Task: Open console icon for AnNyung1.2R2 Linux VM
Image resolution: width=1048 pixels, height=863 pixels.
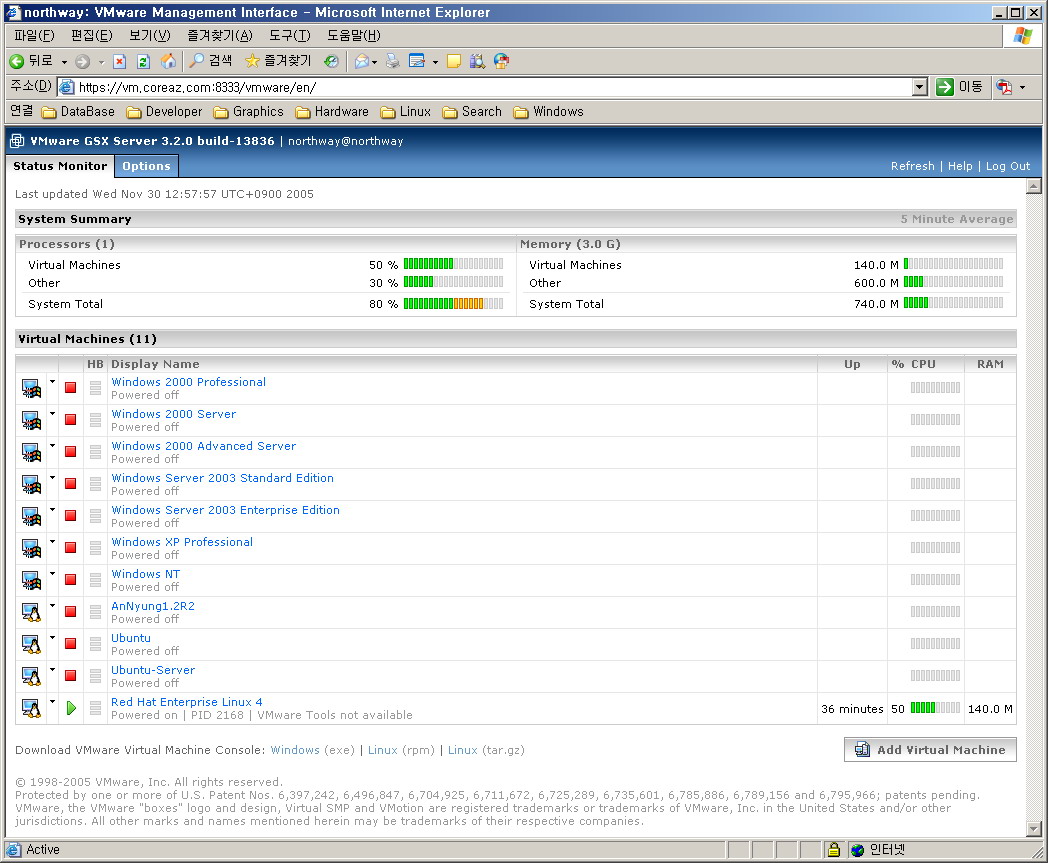Action: 31,612
